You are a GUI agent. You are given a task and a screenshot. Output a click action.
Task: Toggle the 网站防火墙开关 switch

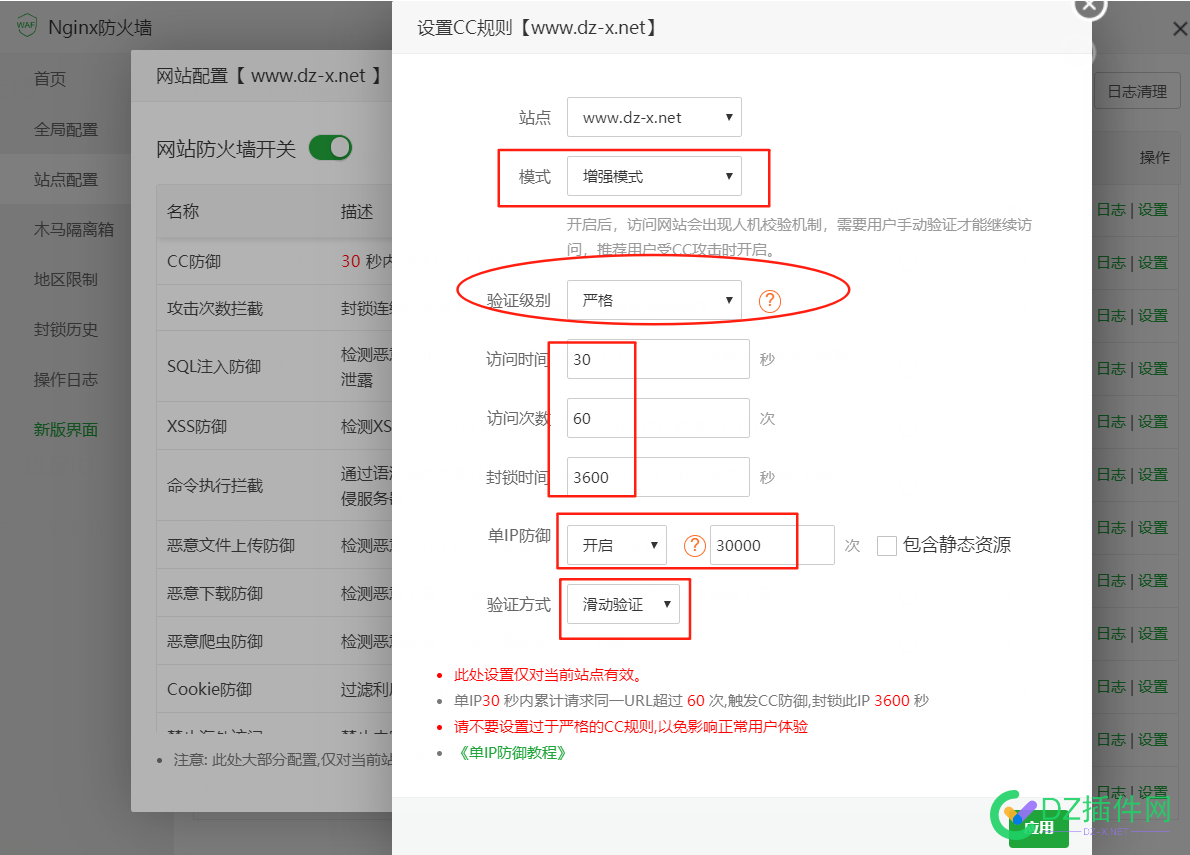(x=330, y=148)
